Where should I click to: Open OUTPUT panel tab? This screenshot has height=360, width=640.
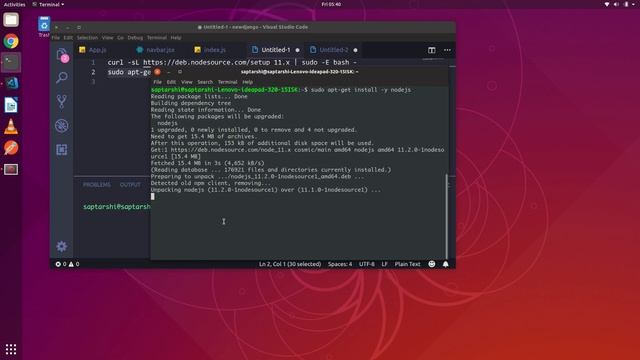(130, 184)
